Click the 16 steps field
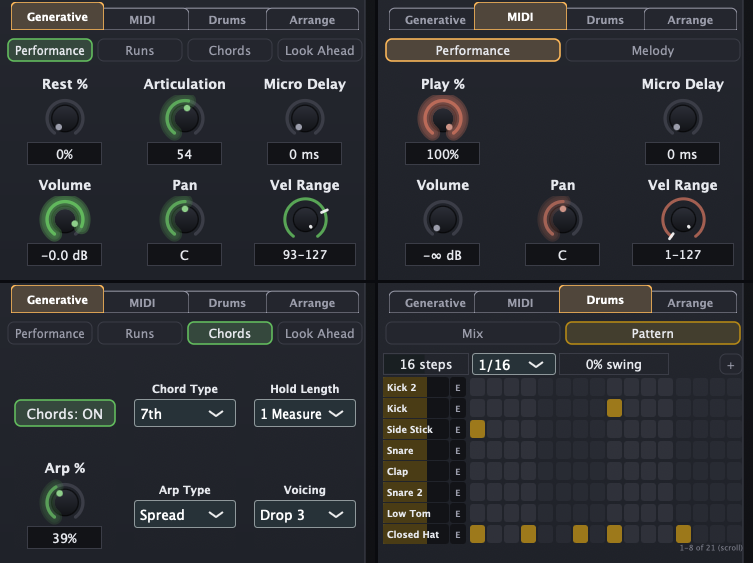 426,365
